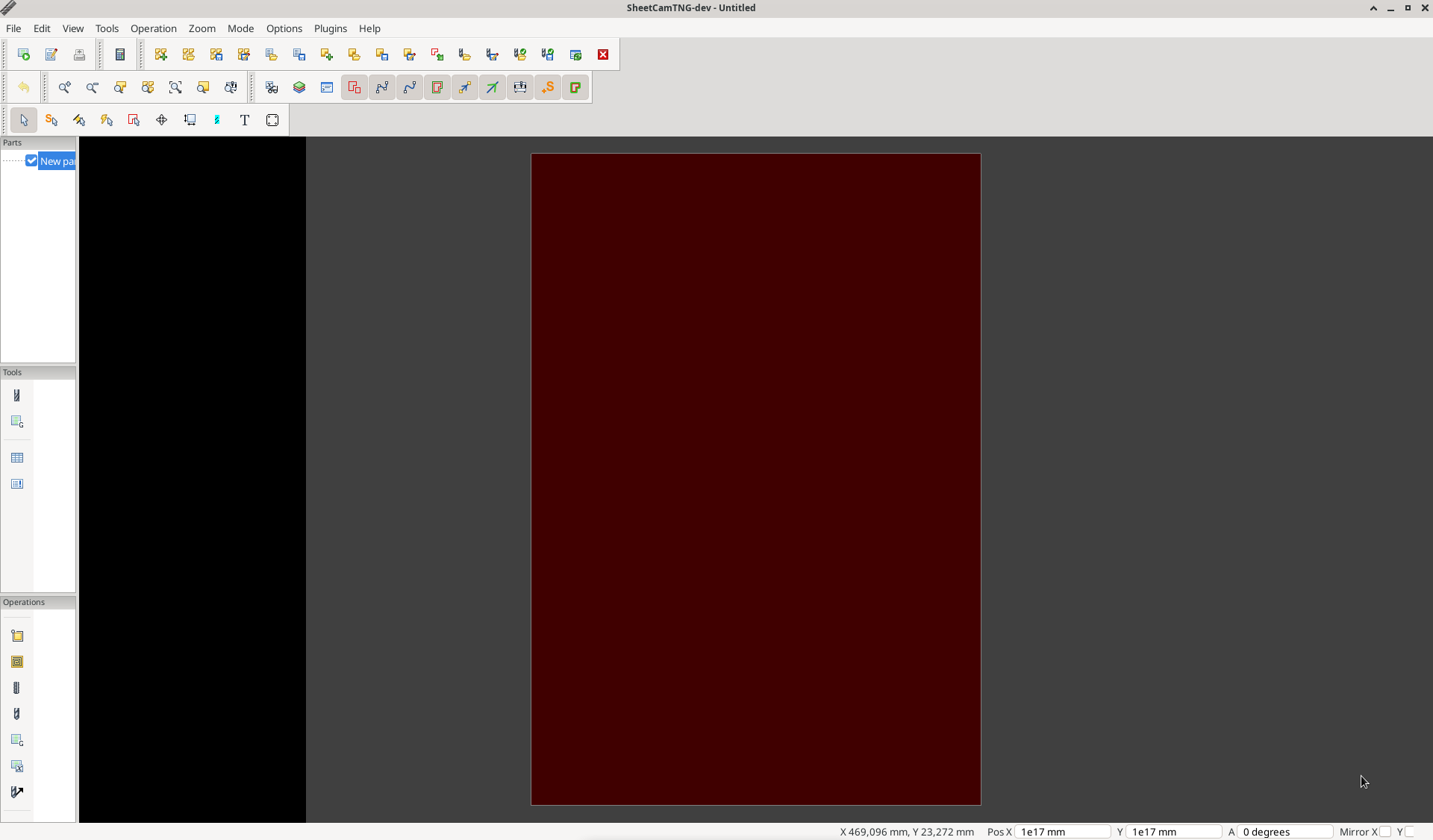The image size is (1433, 840).
Task: Select the New part tree item
Action: tap(57, 161)
